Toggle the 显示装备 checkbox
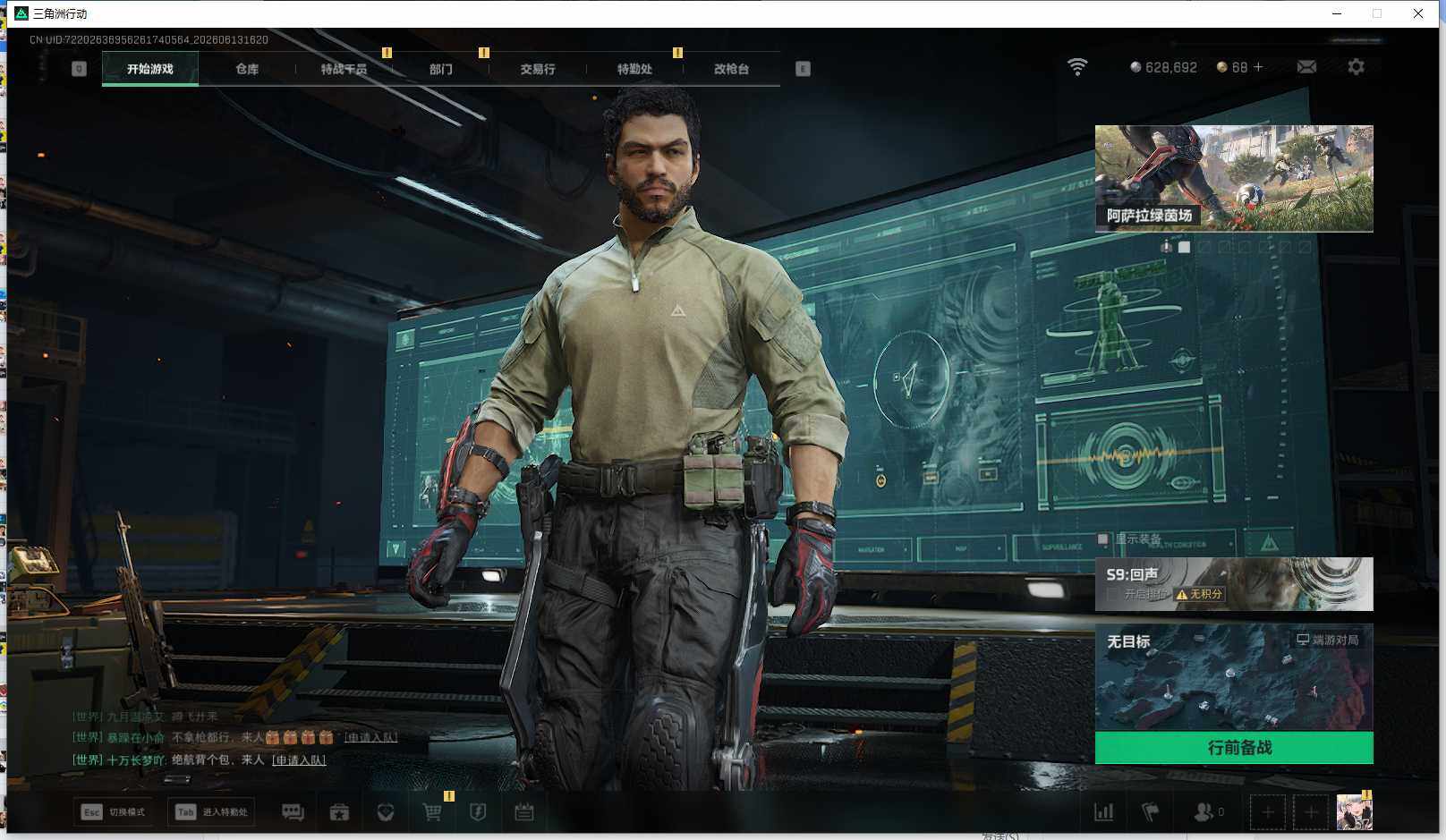This screenshot has width=1446, height=840. click(x=1103, y=539)
